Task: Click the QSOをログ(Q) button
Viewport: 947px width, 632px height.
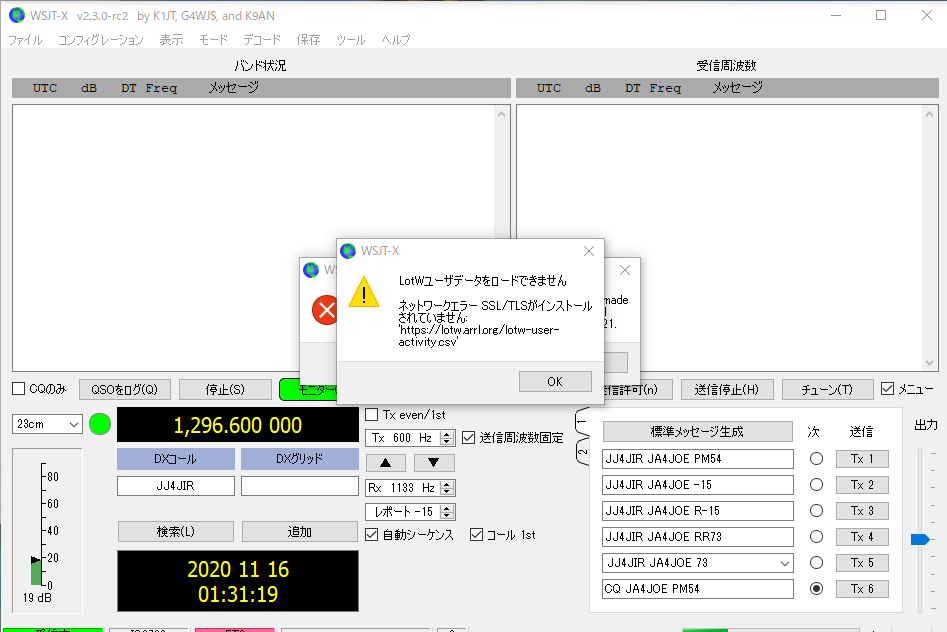Action: pyautogui.click(x=124, y=390)
